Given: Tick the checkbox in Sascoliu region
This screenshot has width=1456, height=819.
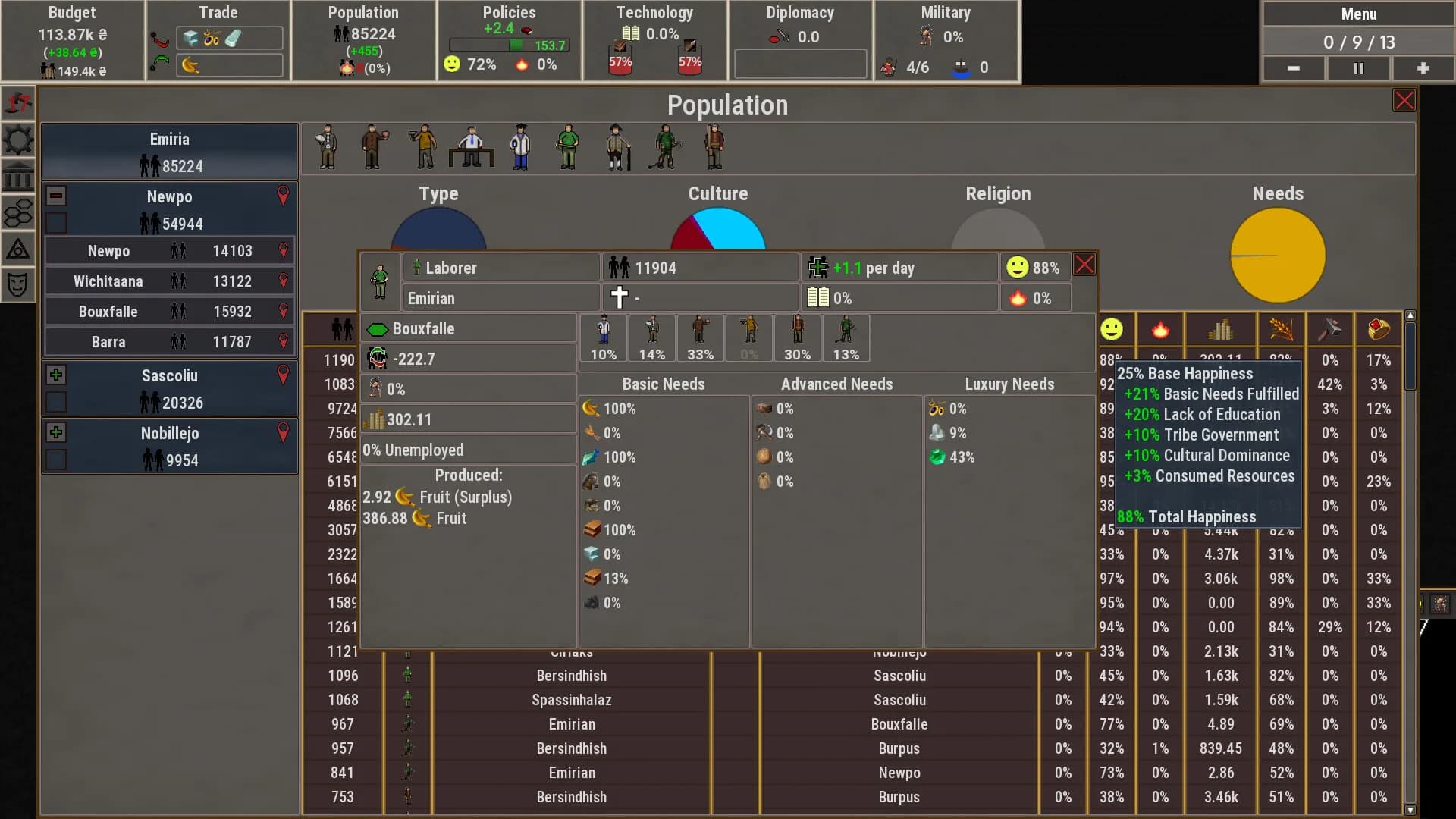Looking at the screenshot, I should (56, 402).
